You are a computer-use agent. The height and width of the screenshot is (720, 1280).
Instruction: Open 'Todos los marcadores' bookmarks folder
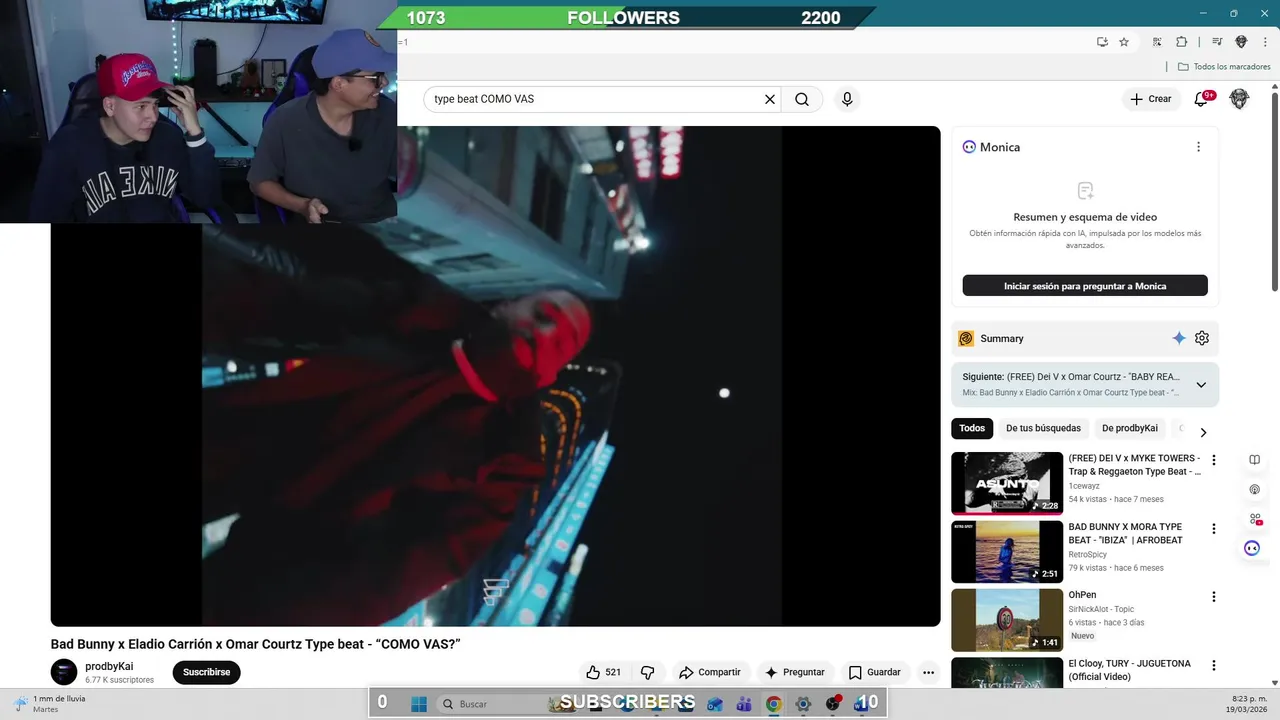[1224, 67]
